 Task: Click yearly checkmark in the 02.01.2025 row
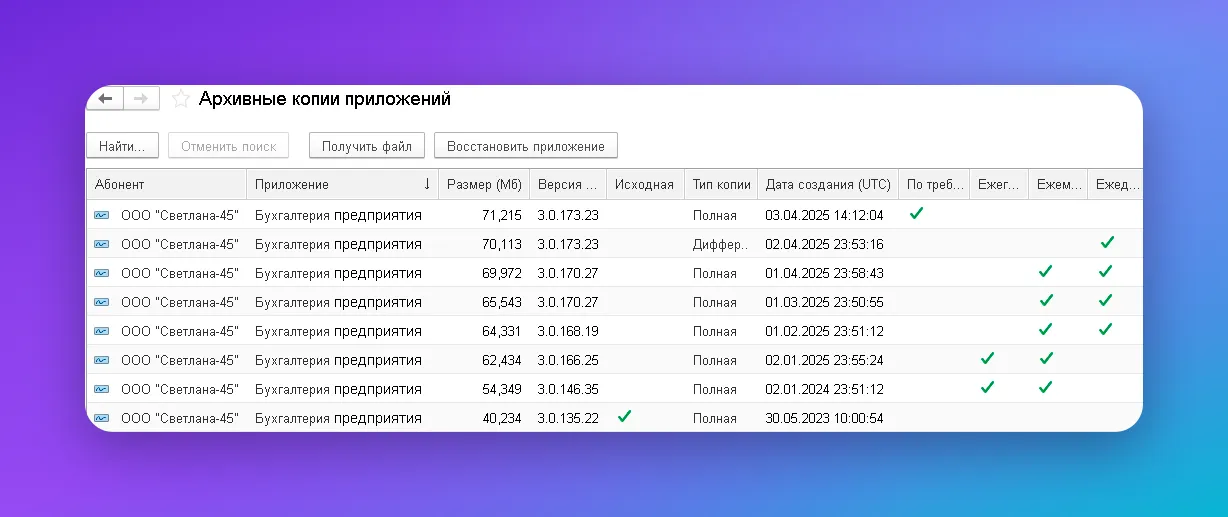click(988, 358)
